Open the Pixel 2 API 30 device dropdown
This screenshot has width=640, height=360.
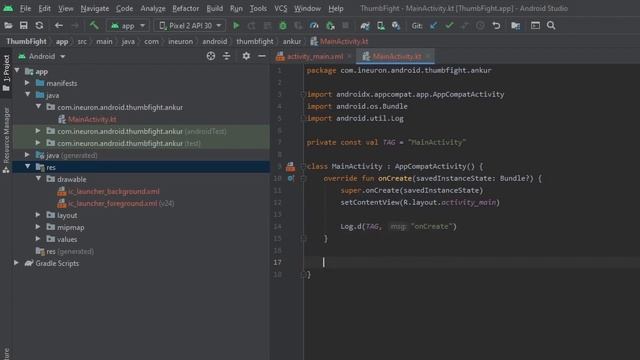(x=190, y=26)
